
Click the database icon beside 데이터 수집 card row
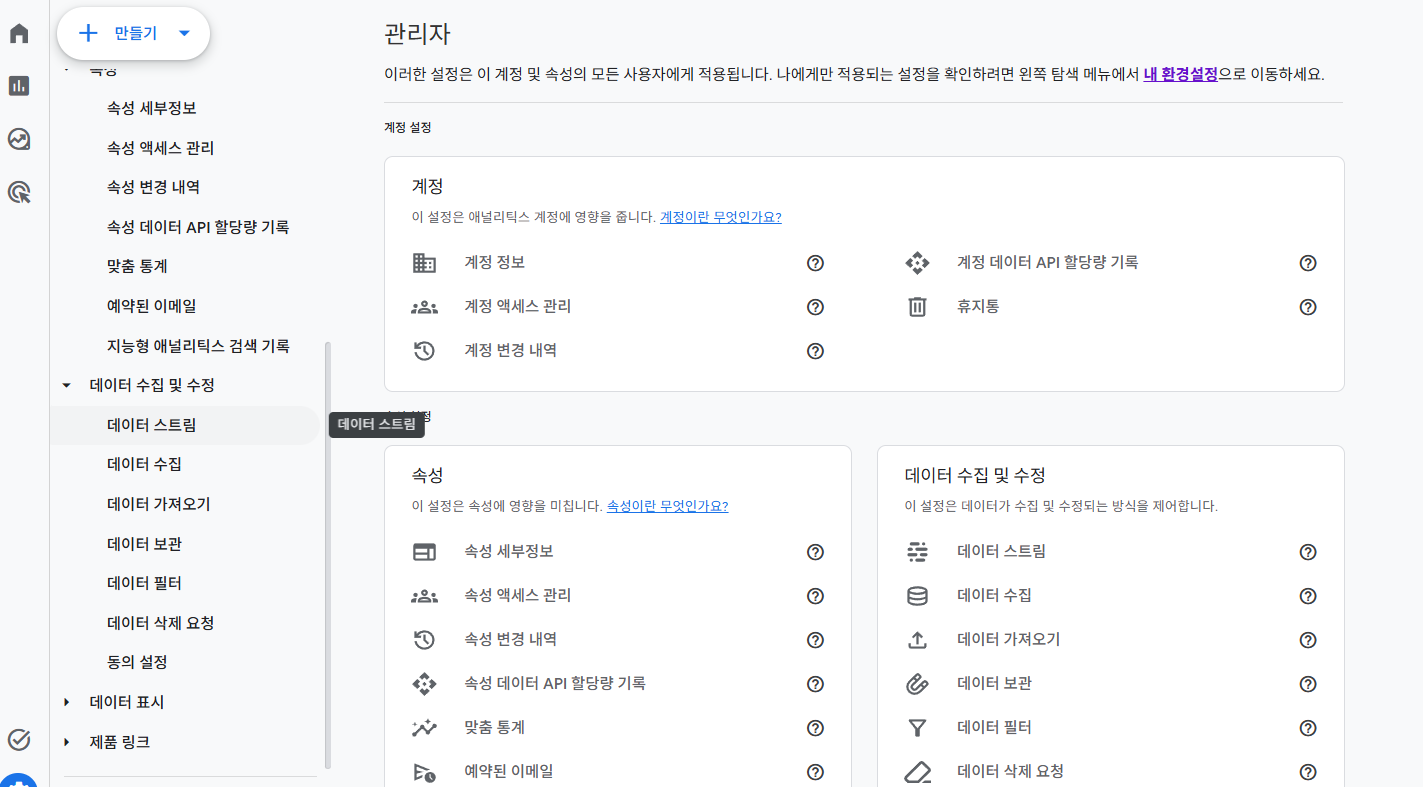tap(917, 596)
